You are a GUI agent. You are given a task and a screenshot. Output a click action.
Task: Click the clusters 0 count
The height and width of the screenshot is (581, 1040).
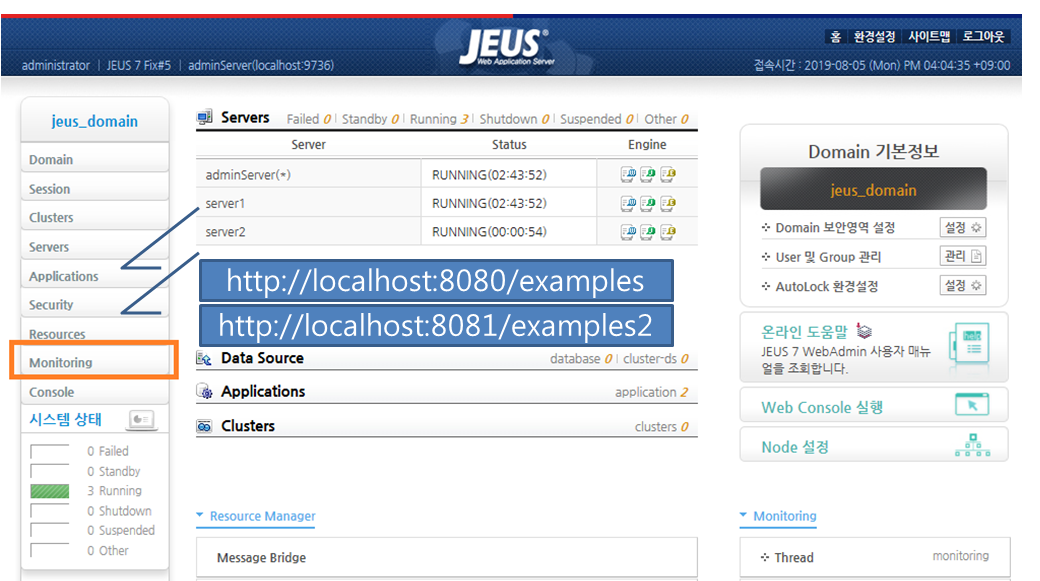[x=661, y=426]
